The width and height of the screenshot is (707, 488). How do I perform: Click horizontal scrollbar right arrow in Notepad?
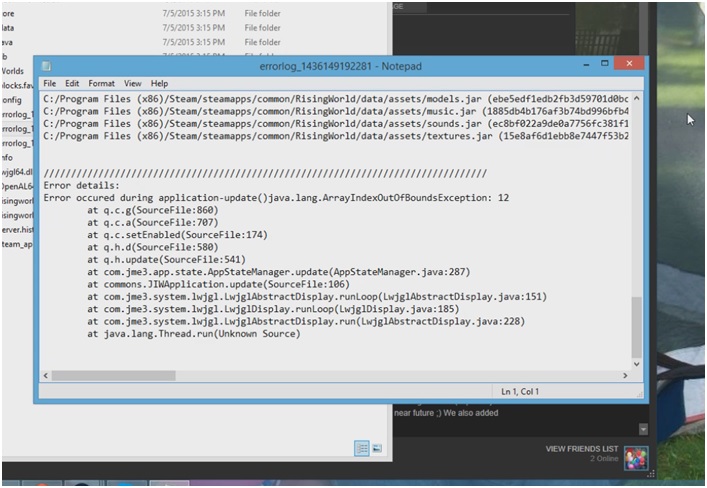[x=625, y=375]
